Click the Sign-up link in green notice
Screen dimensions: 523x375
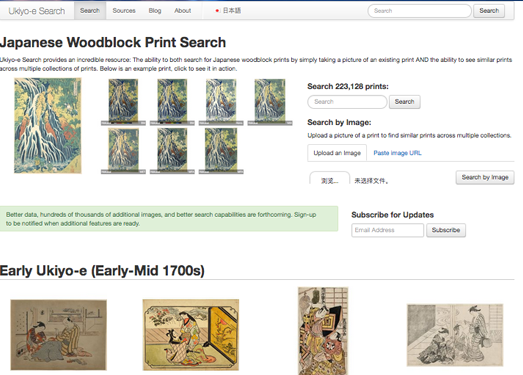tap(305, 215)
